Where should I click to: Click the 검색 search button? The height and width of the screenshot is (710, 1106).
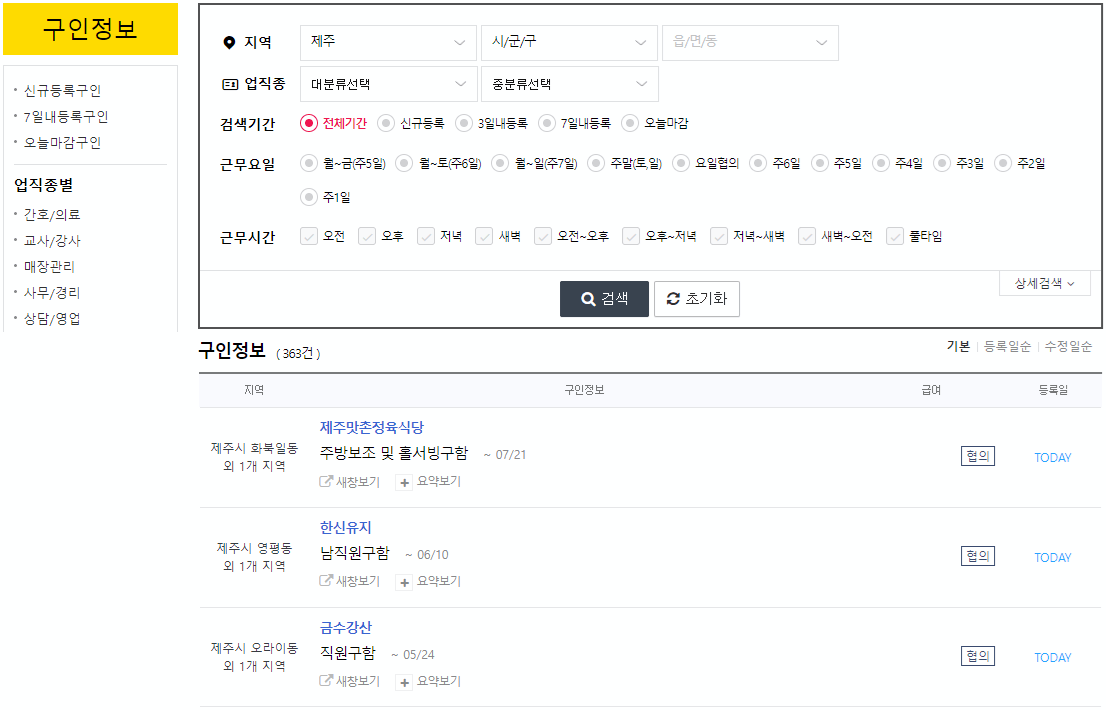click(604, 297)
